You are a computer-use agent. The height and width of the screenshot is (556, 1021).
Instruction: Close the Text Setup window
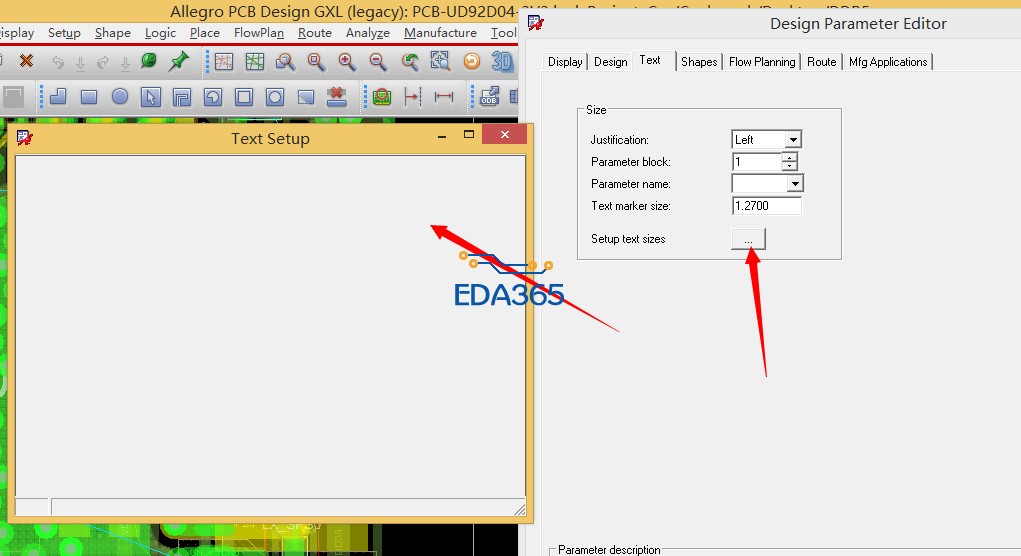tap(505, 135)
